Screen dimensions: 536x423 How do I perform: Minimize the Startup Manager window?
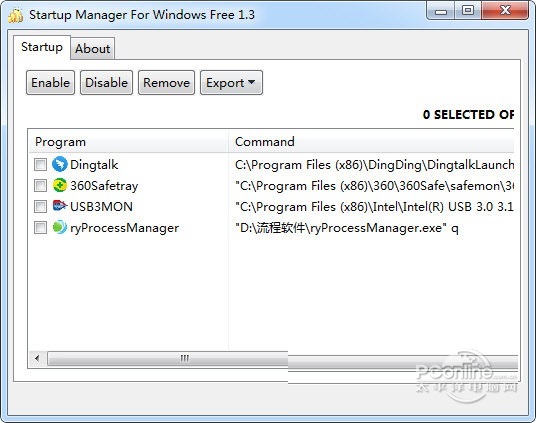441,11
